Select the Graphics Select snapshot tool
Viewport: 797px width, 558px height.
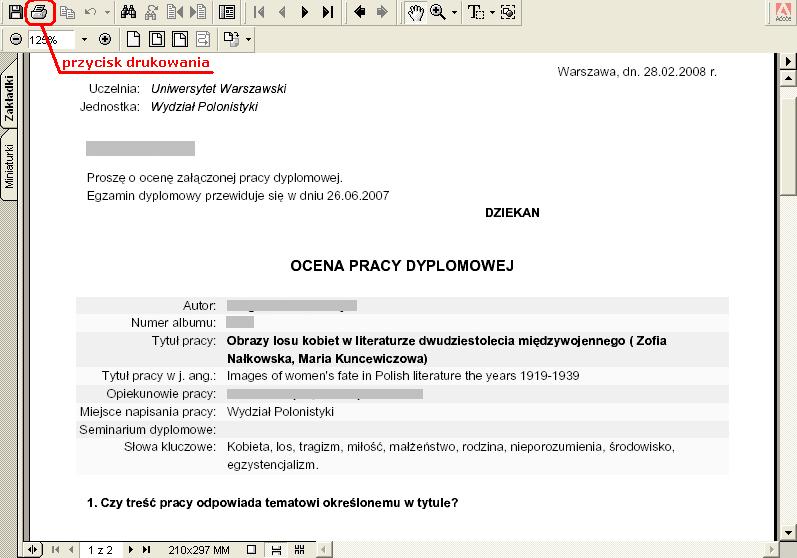(x=508, y=12)
